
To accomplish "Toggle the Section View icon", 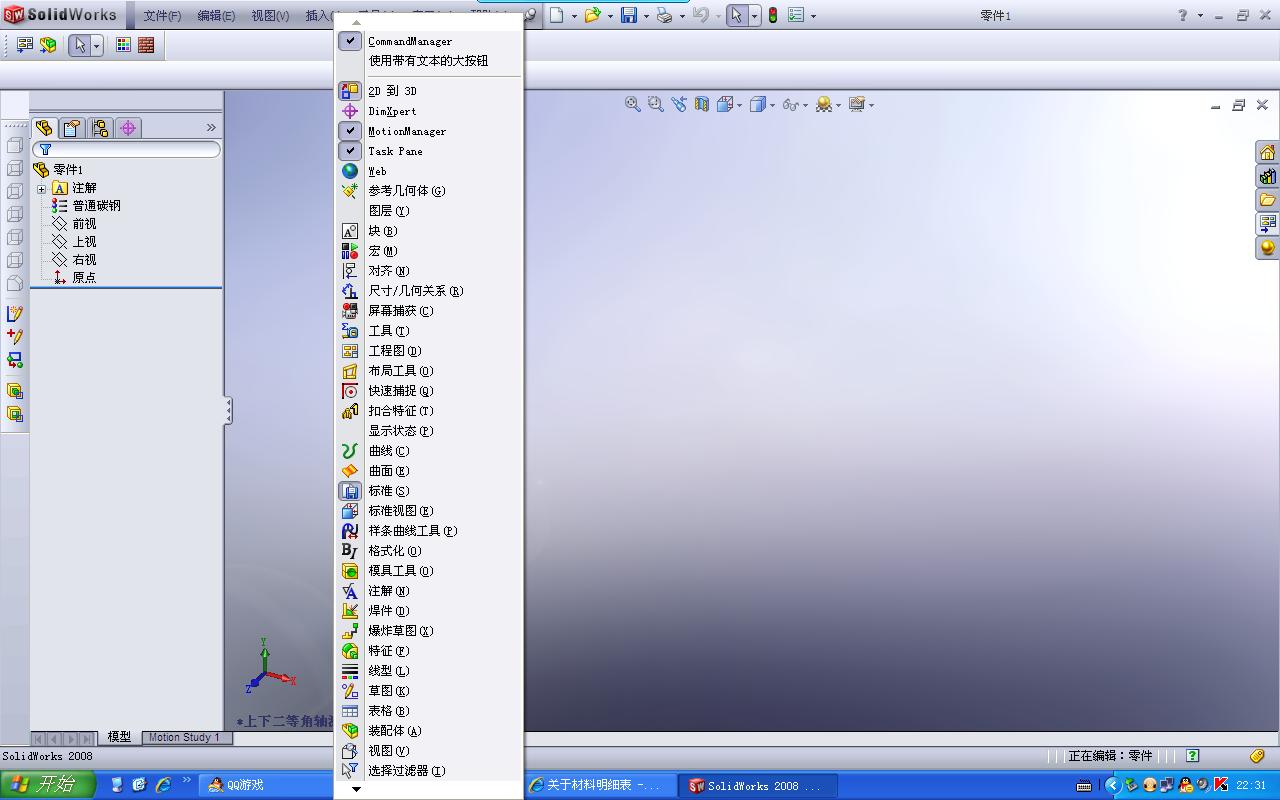I will 702,104.
